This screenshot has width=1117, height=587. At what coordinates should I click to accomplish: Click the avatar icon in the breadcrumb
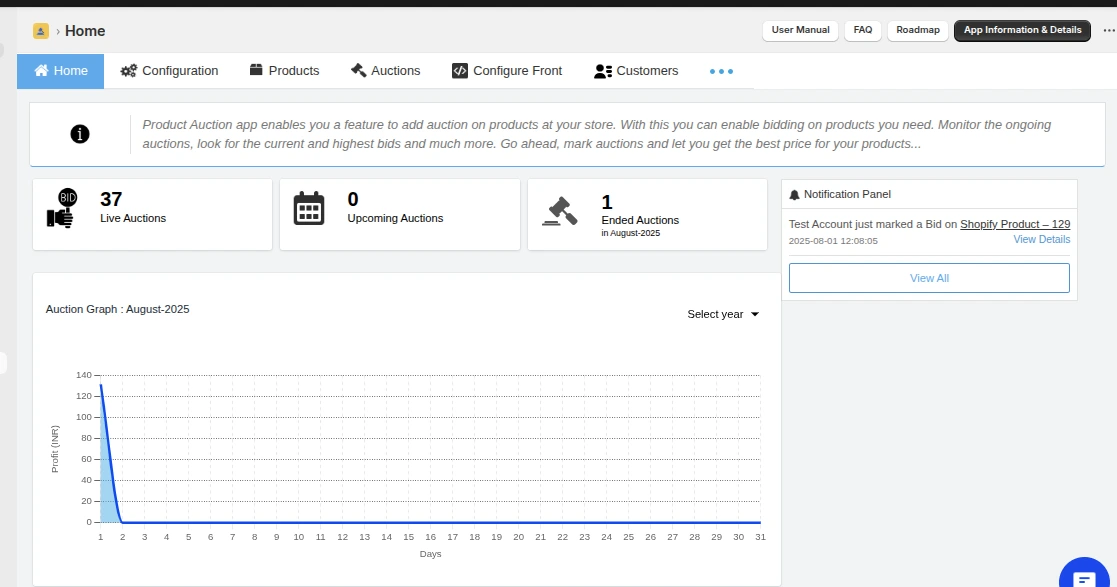[40, 31]
